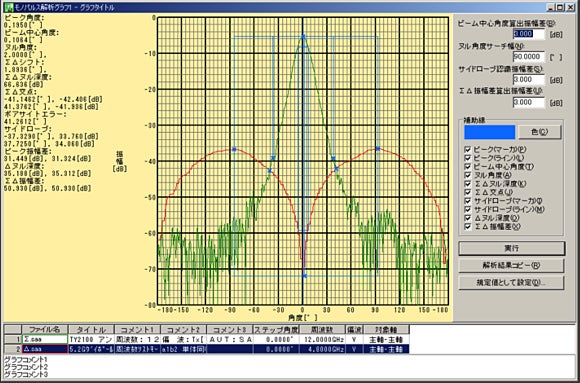Viewport: 580px width, 383px height.
Task: Disable サイドローブ(ライン) checkbox
Action: coord(468,209)
